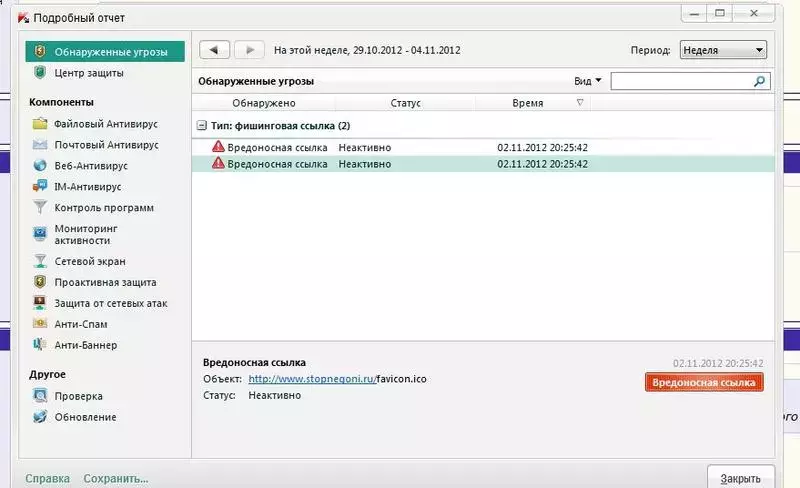The height and width of the screenshot is (488, 800).
Task: Click the Контроль программ funnel icon
Action: point(40,207)
